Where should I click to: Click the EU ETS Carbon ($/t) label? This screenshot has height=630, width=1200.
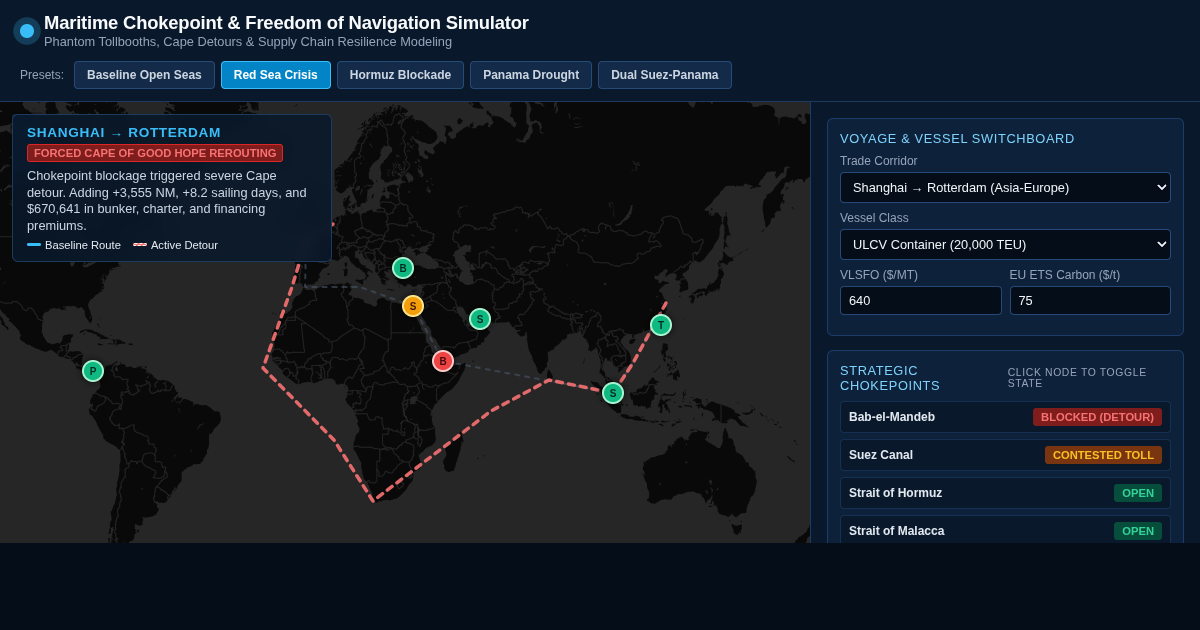click(x=1065, y=275)
